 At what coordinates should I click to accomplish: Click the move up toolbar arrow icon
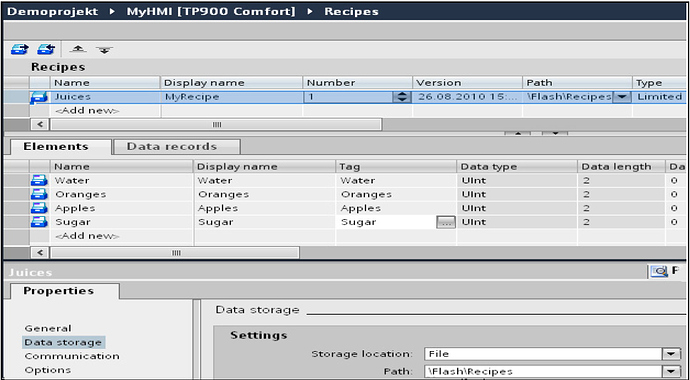point(78,50)
